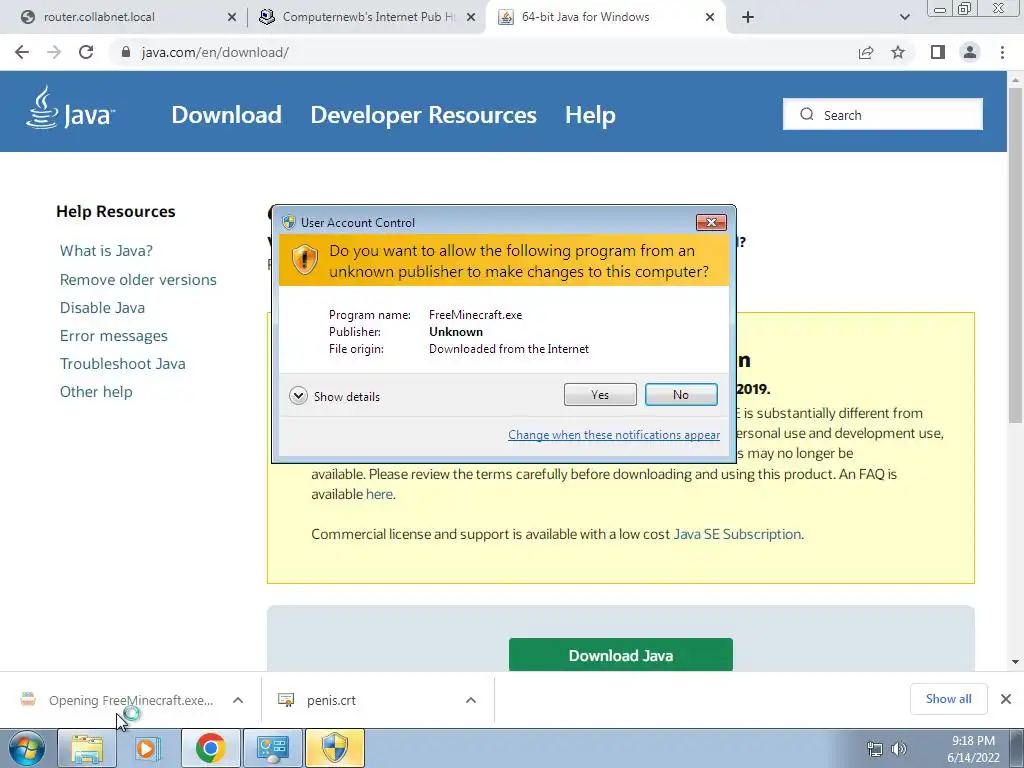Open Windows Media Player from taskbar

[x=148, y=748]
